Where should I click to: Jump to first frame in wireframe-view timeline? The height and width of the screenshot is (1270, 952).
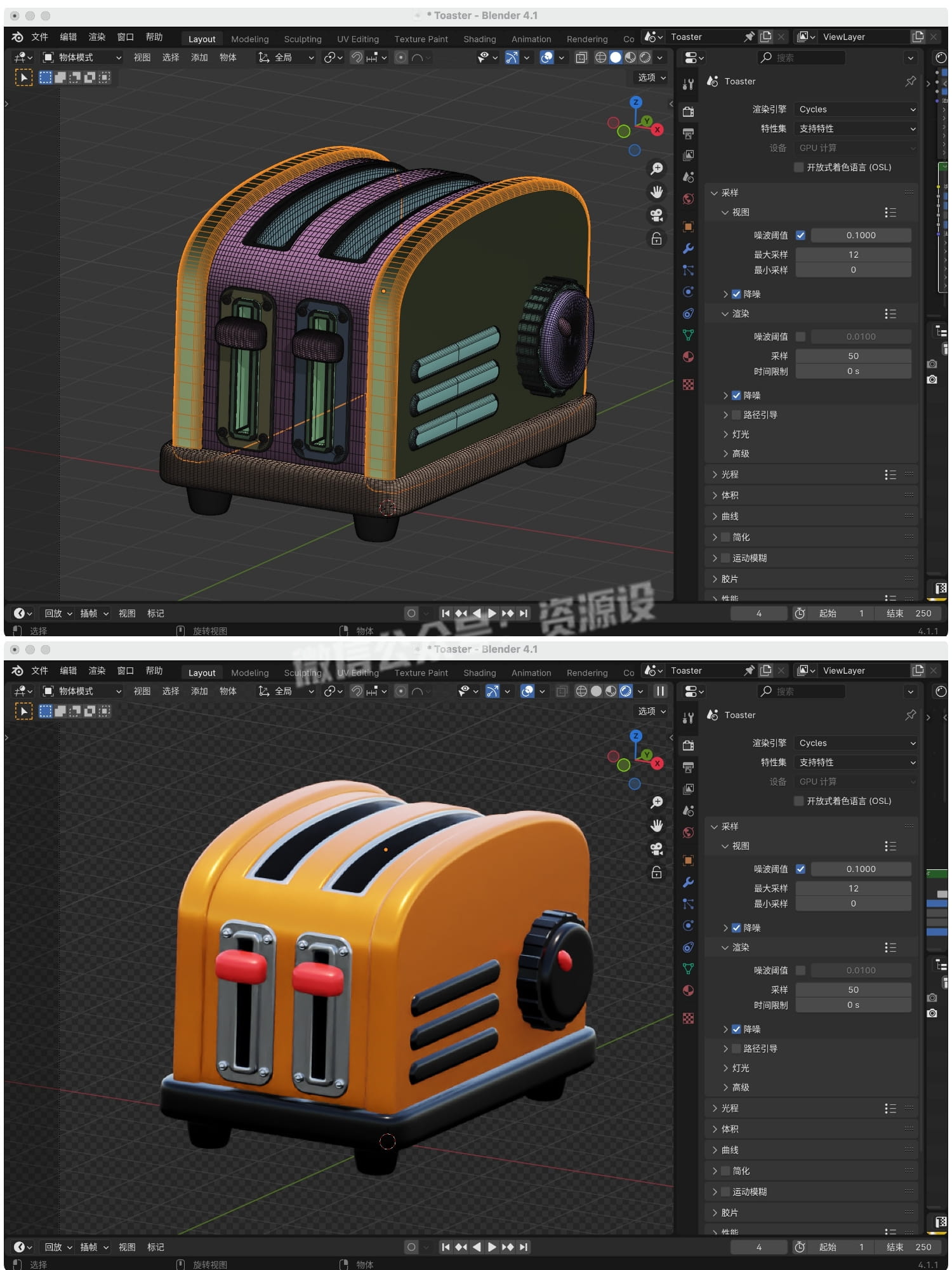click(x=446, y=613)
